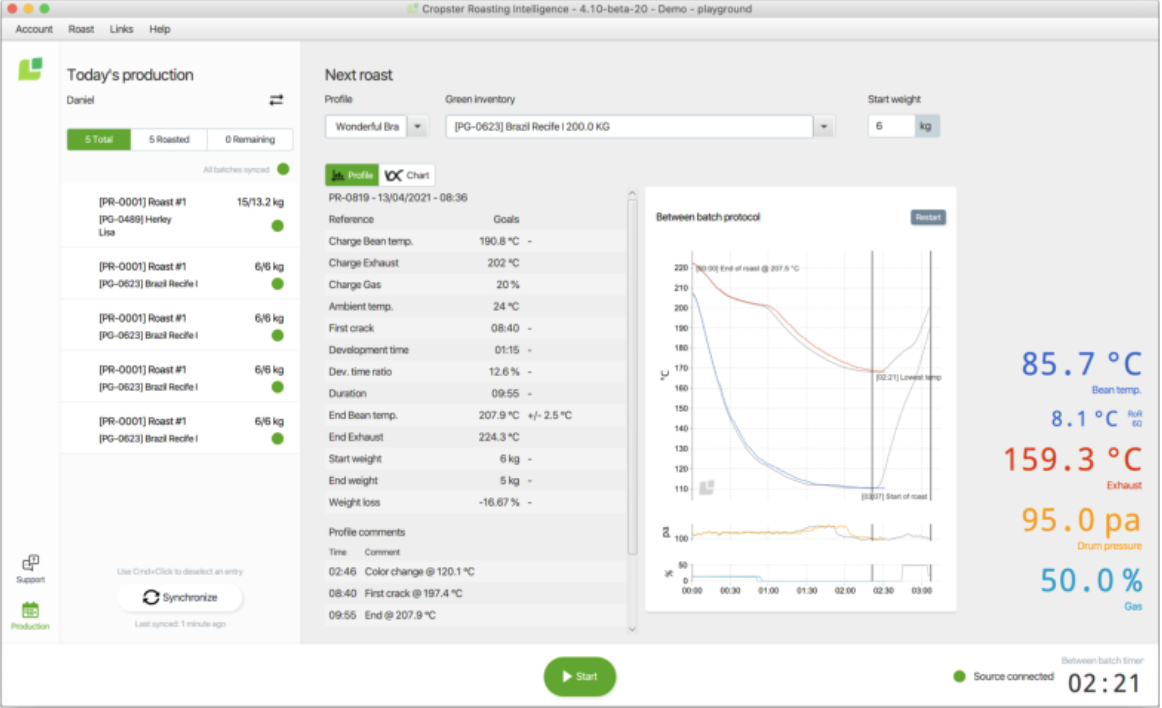Open the Help menu
The width and height of the screenshot is (1162, 708).
click(x=159, y=29)
